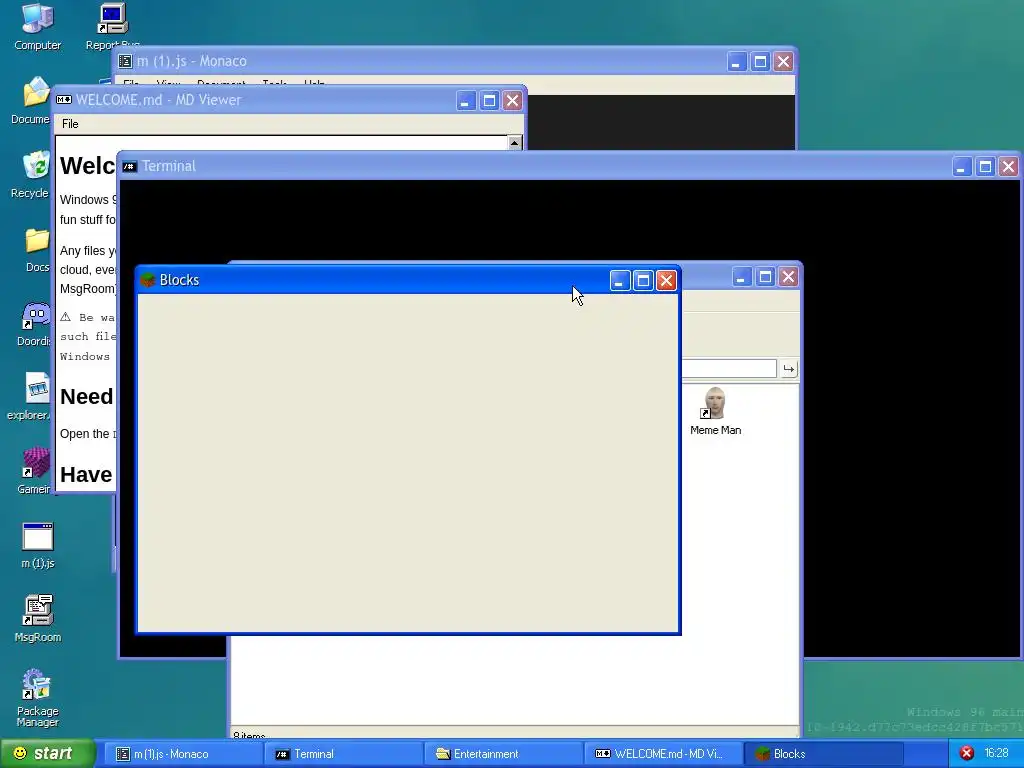Select the Blocks taskbar item

(x=822, y=754)
